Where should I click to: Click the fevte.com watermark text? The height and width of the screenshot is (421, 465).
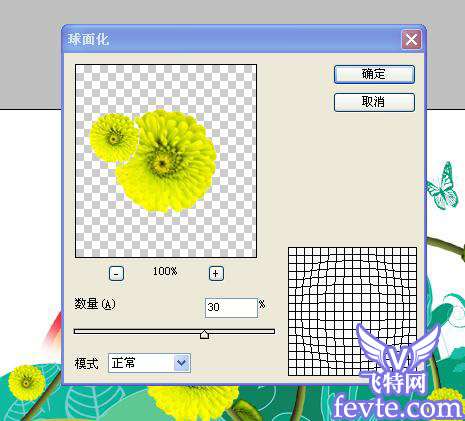pyautogui.click(x=399, y=407)
